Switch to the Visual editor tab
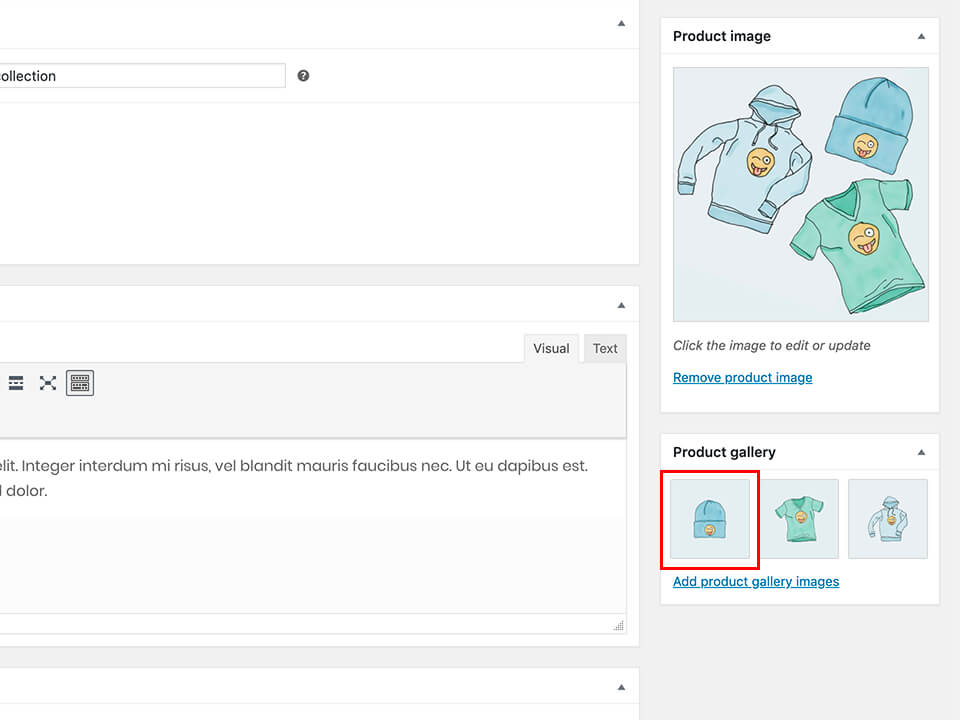 pos(551,348)
